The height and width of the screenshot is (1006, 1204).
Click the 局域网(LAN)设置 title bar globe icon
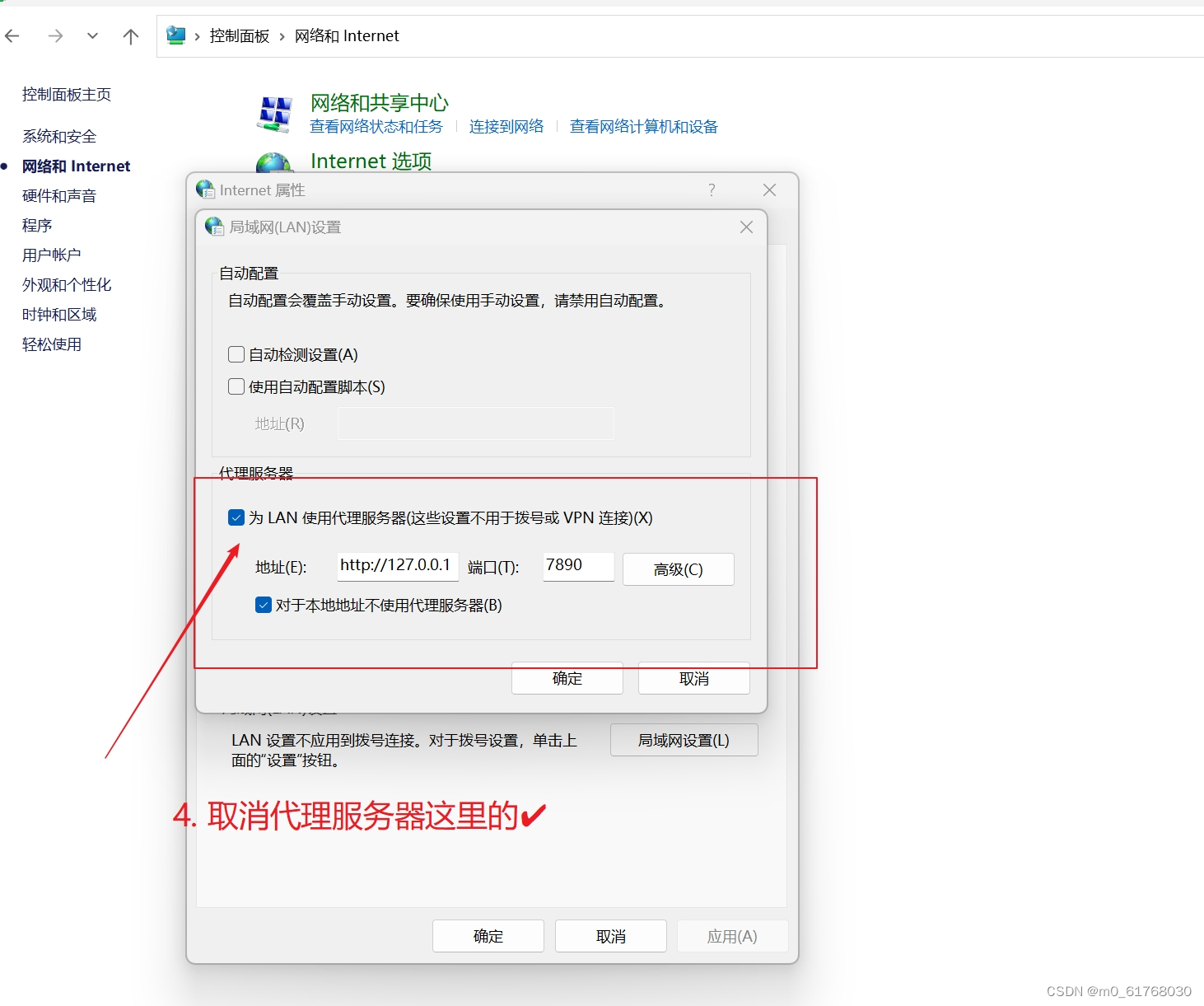point(214,227)
